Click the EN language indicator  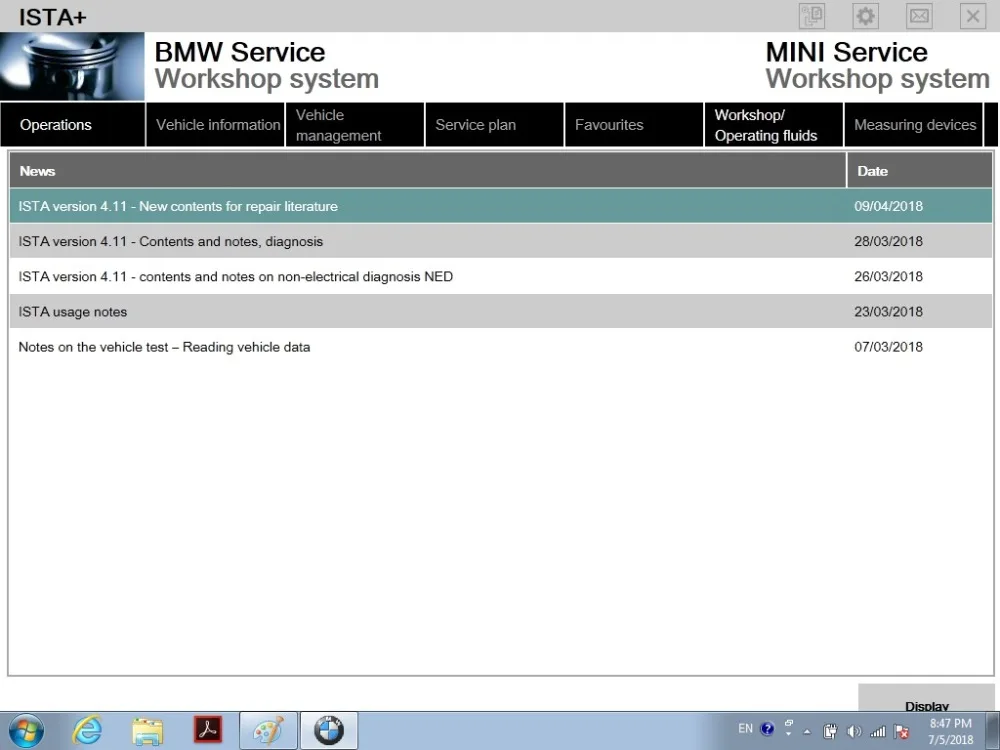pyautogui.click(x=745, y=728)
